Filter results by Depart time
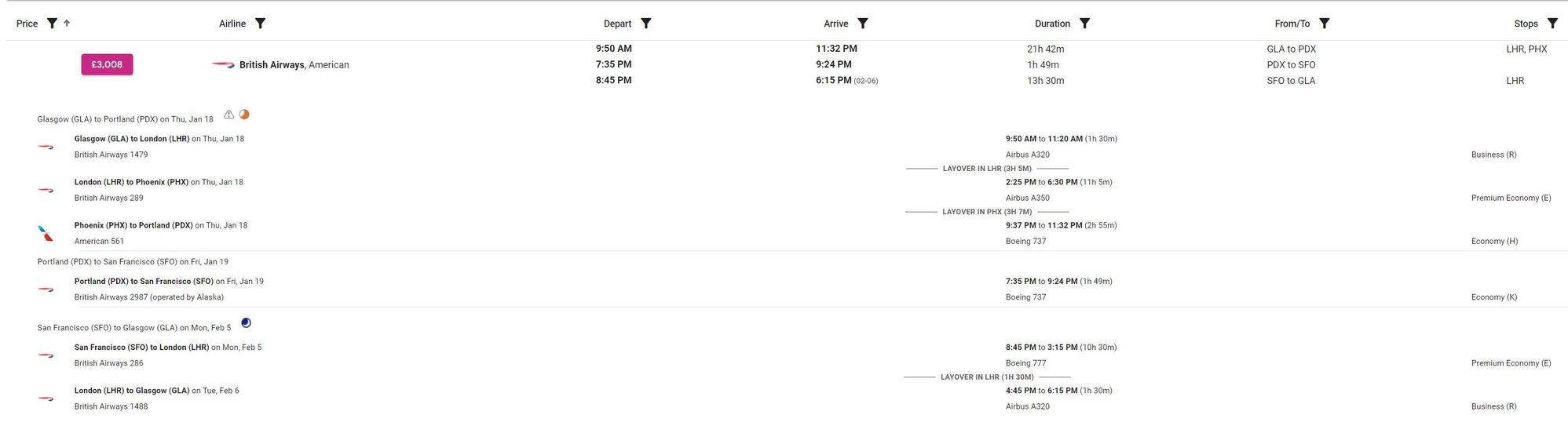The height and width of the screenshot is (426, 1568). coord(646,24)
